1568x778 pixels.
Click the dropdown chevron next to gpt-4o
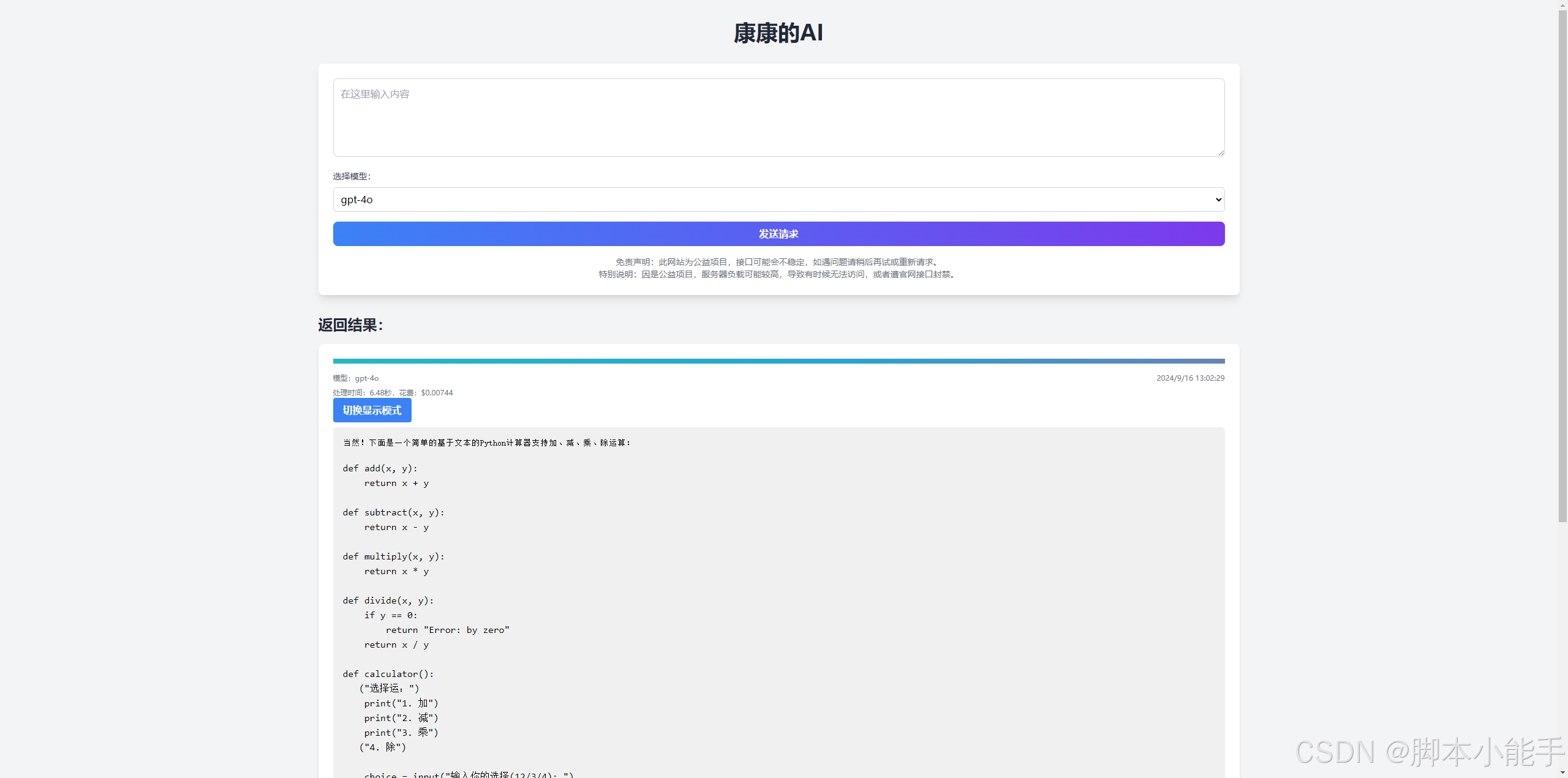[x=1217, y=199]
